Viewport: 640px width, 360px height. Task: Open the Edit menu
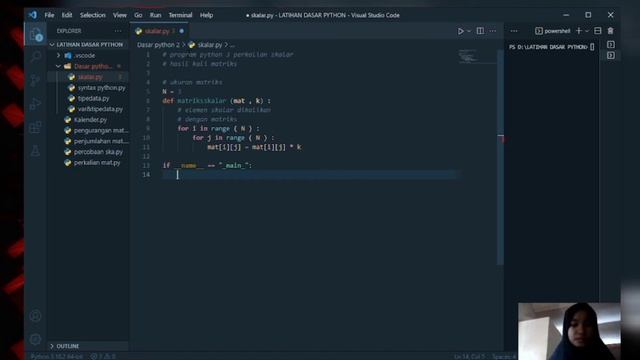[67, 15]
